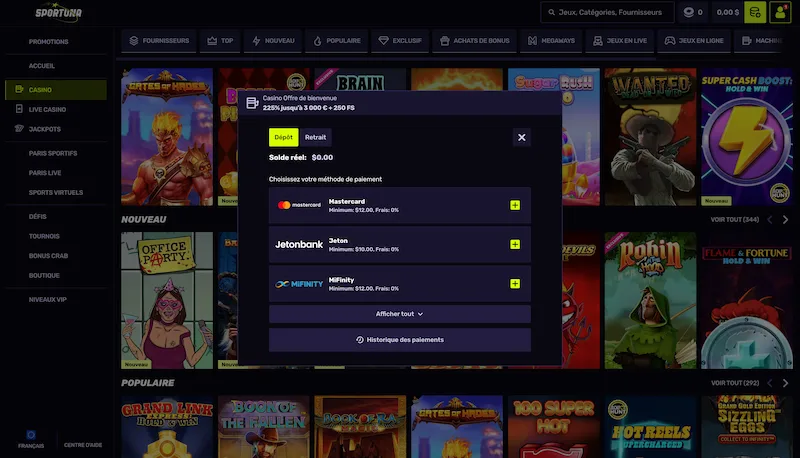Image resolution: width=800 pixels, height=458 pixels.
Task: Open Niveaux VIP in sidebar
Action: [x=48, y=299]
